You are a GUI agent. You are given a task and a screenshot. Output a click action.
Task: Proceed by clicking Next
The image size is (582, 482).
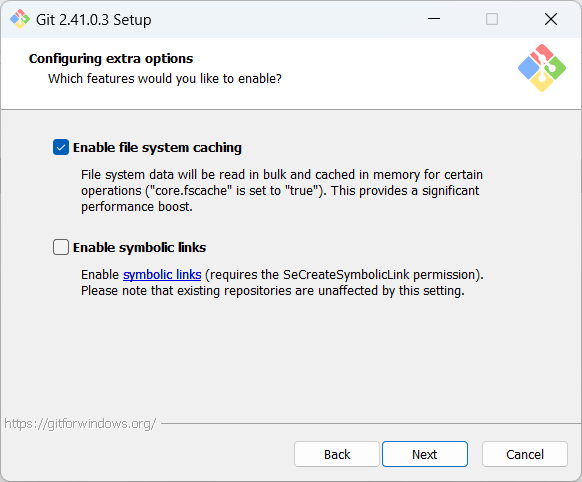(425, 454)
